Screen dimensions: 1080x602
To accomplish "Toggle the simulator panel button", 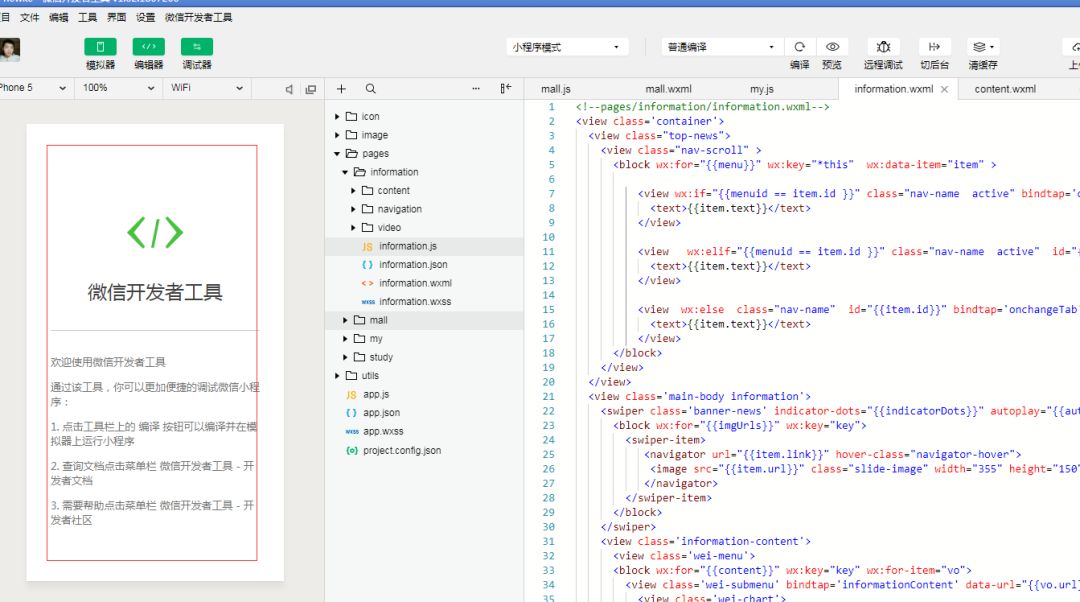I will tap(100, 47).
